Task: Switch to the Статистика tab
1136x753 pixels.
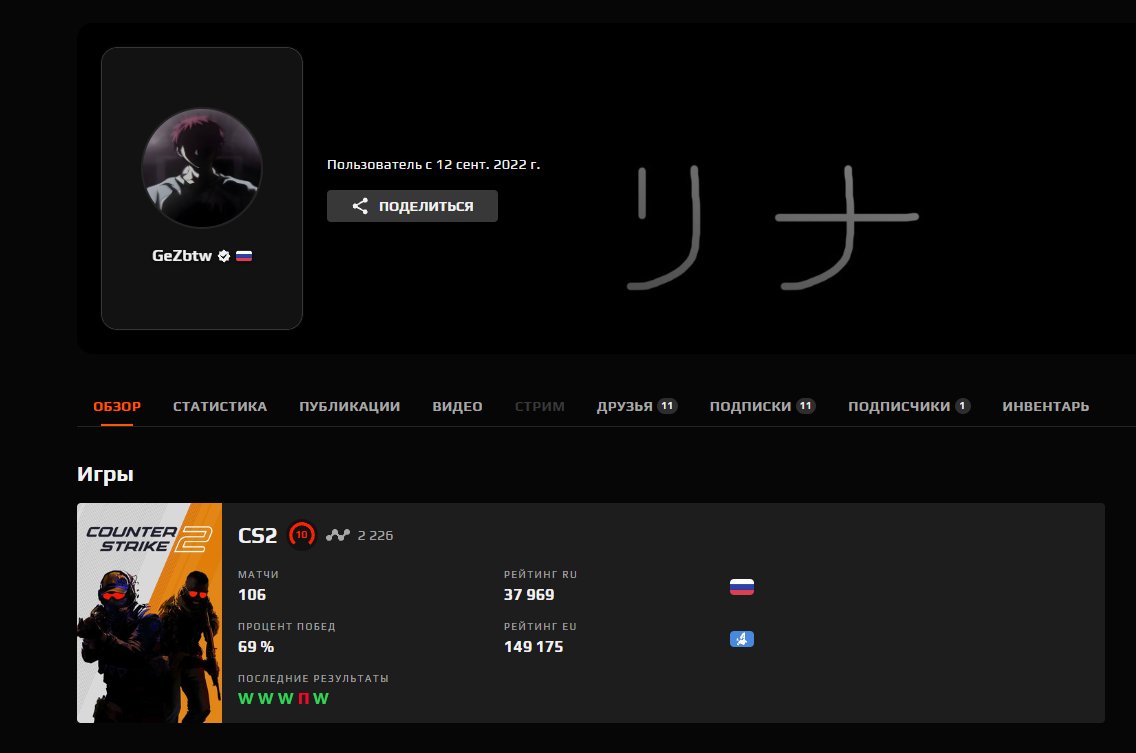Action: click(220, 407)
